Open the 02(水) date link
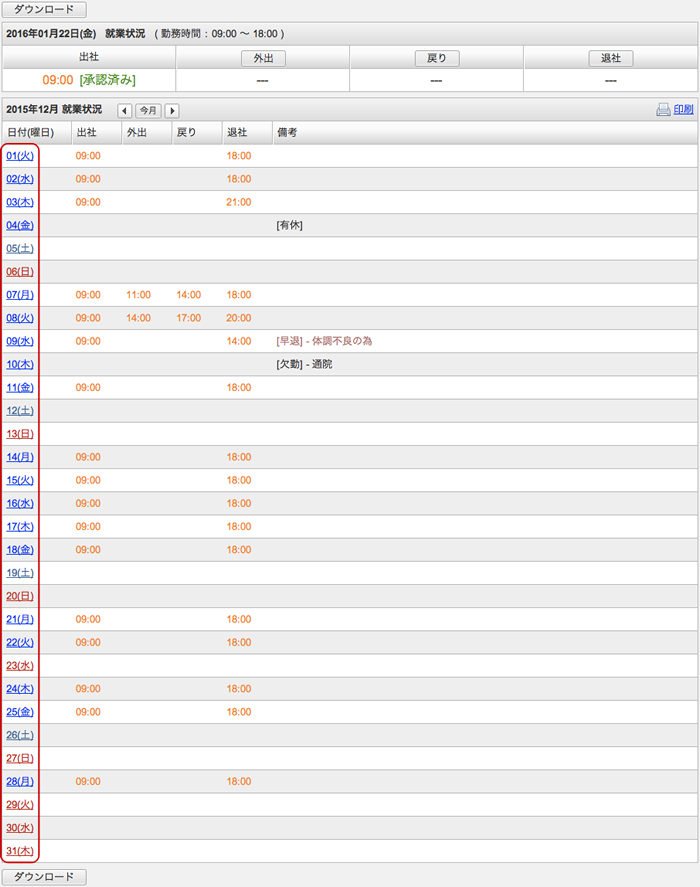 20,179
